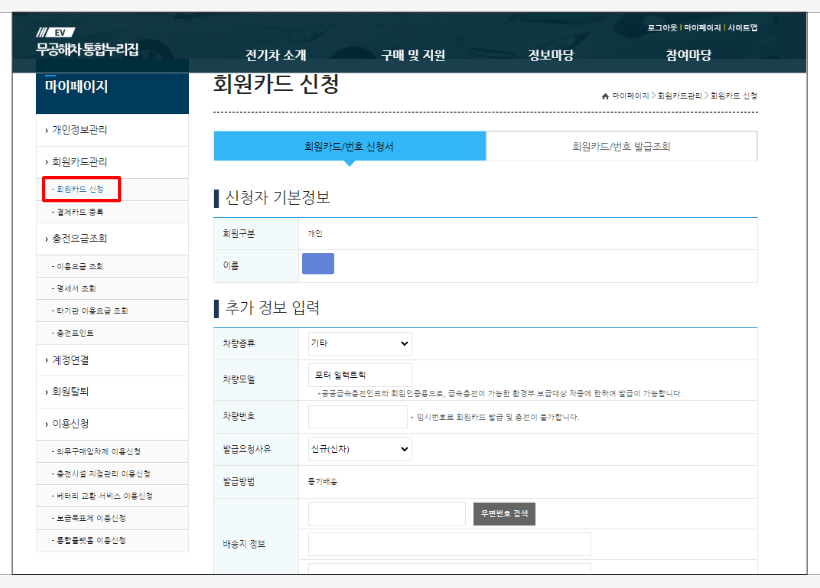This screenshot has width=820, height=588.
Task: Select the 회원카드/번호 신청서 tab
Action: pos(348,145)
